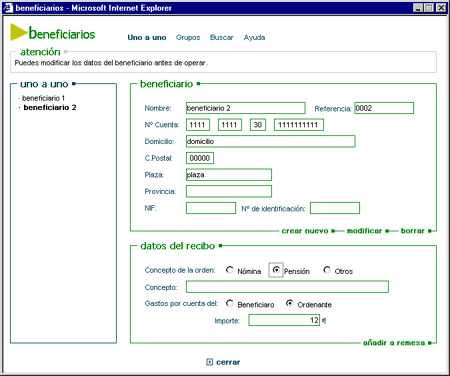Click the NIF input field
The width and height of the screenshot is (450, 376).
[x=211, y=208]
